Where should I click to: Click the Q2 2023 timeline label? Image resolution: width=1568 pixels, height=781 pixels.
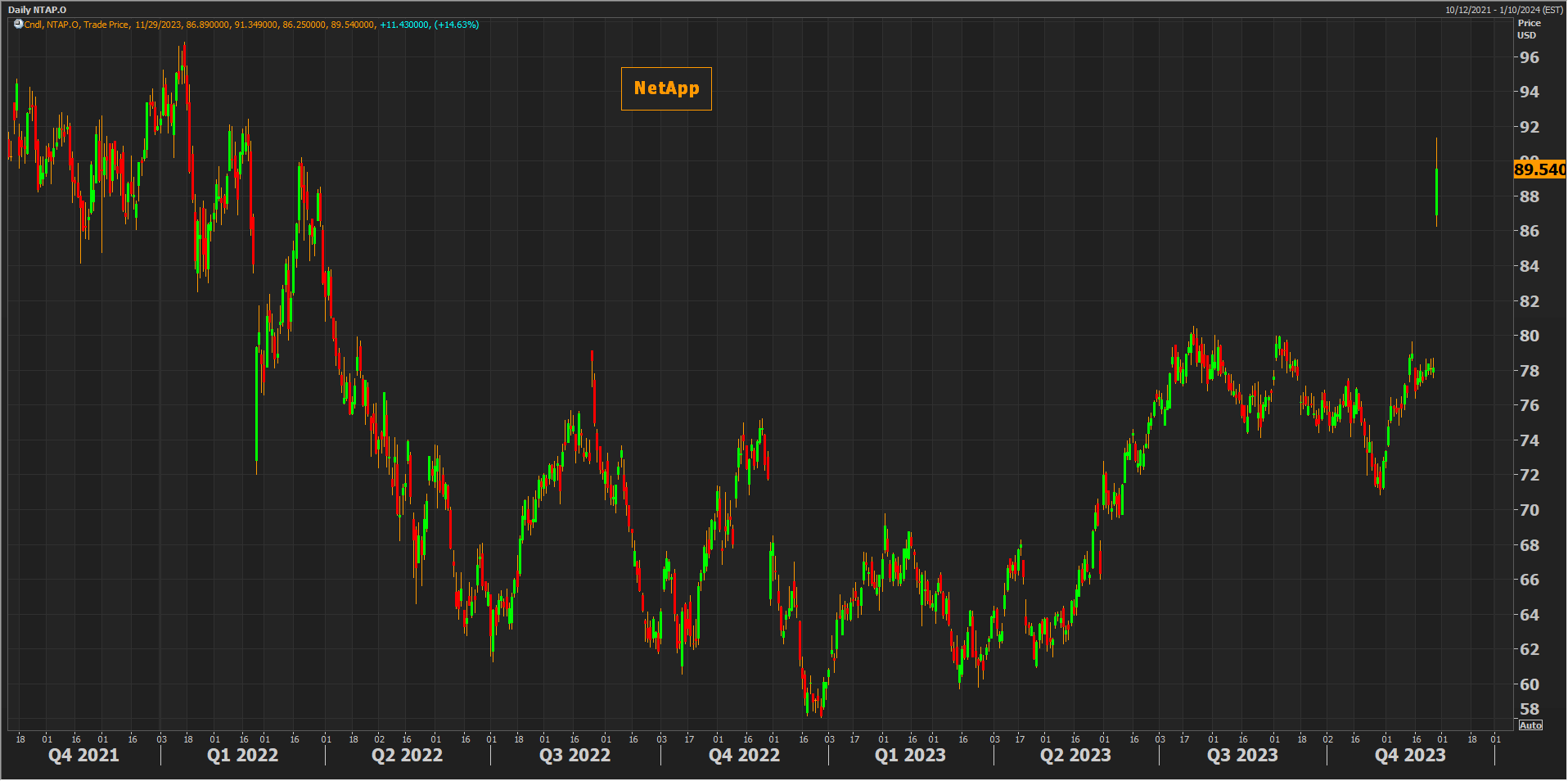1075,756
